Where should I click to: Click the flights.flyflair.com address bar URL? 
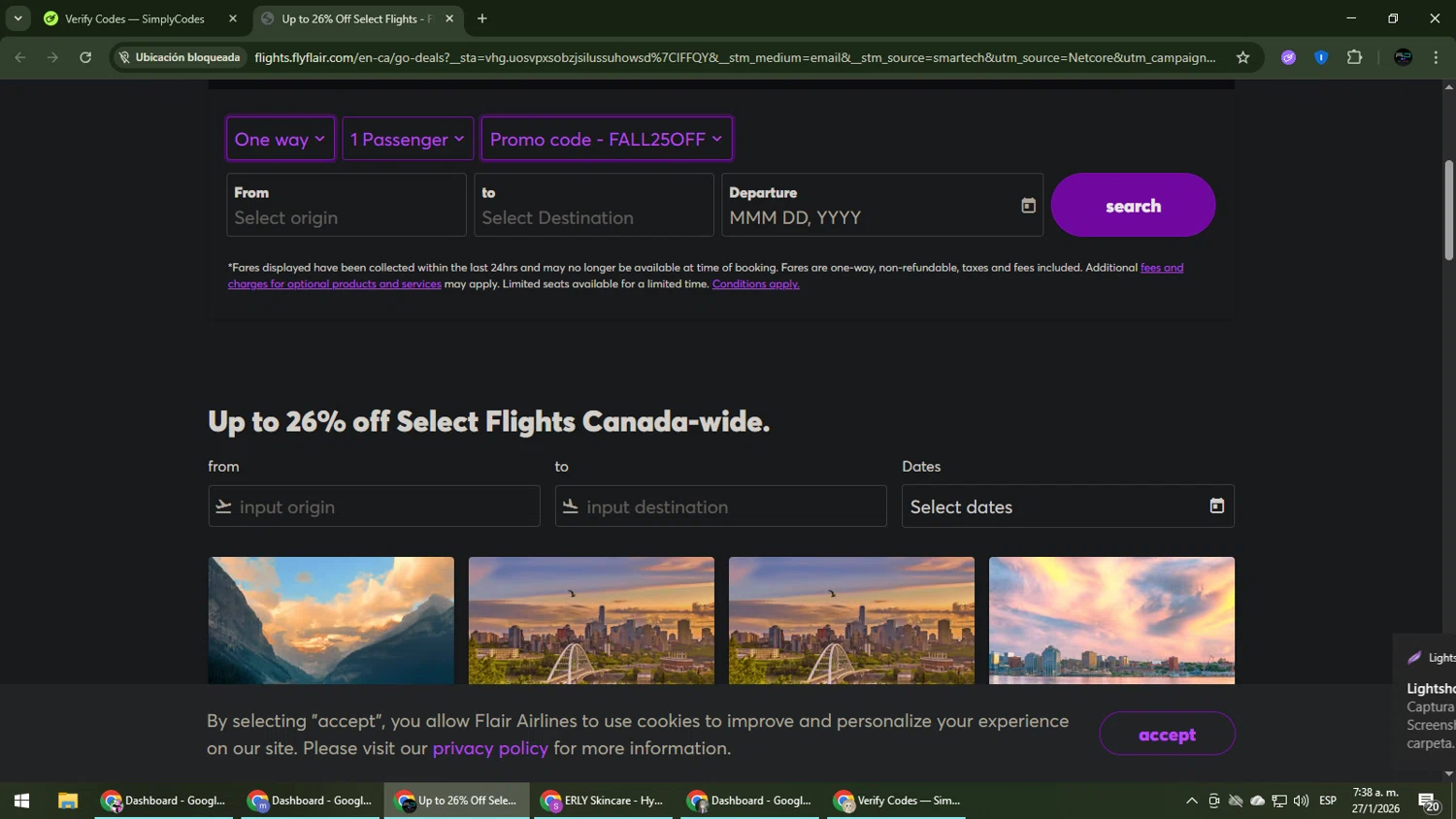pos(735,57)
